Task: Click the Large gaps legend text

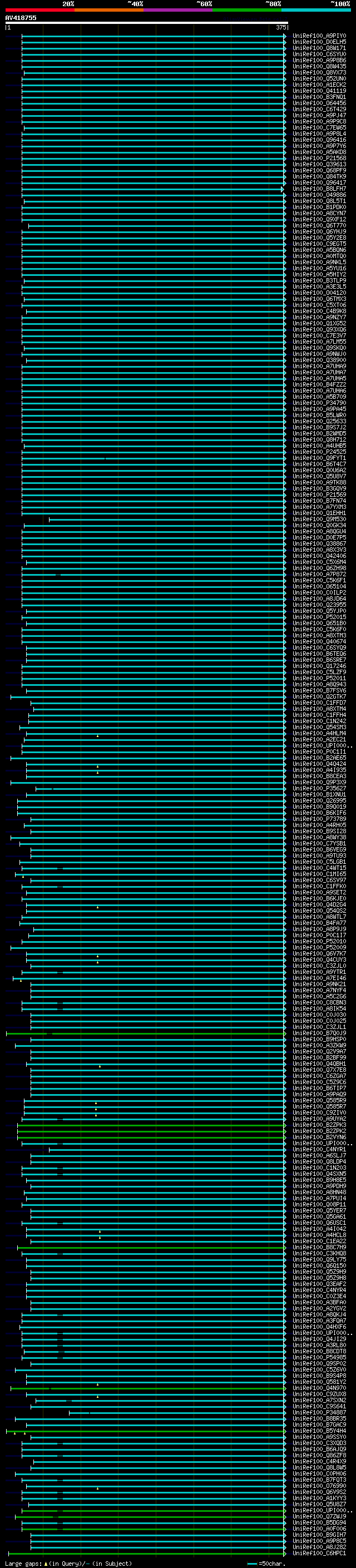Action: (x=68, y=1563)
